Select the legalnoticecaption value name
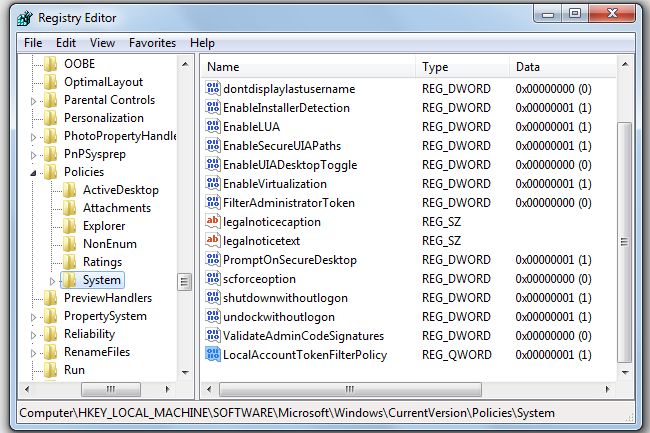 272,222
